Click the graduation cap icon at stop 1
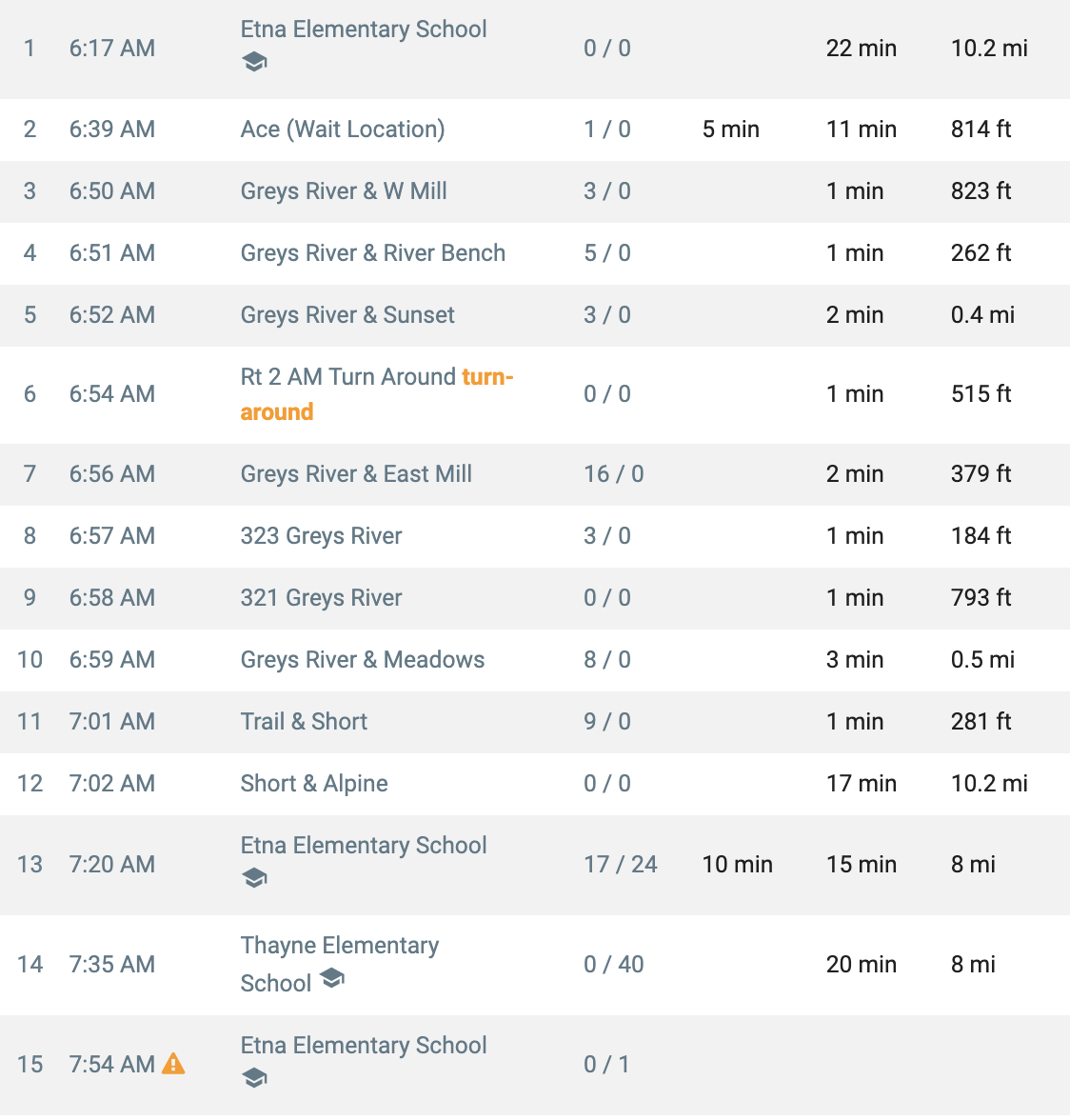 point(254,62)
